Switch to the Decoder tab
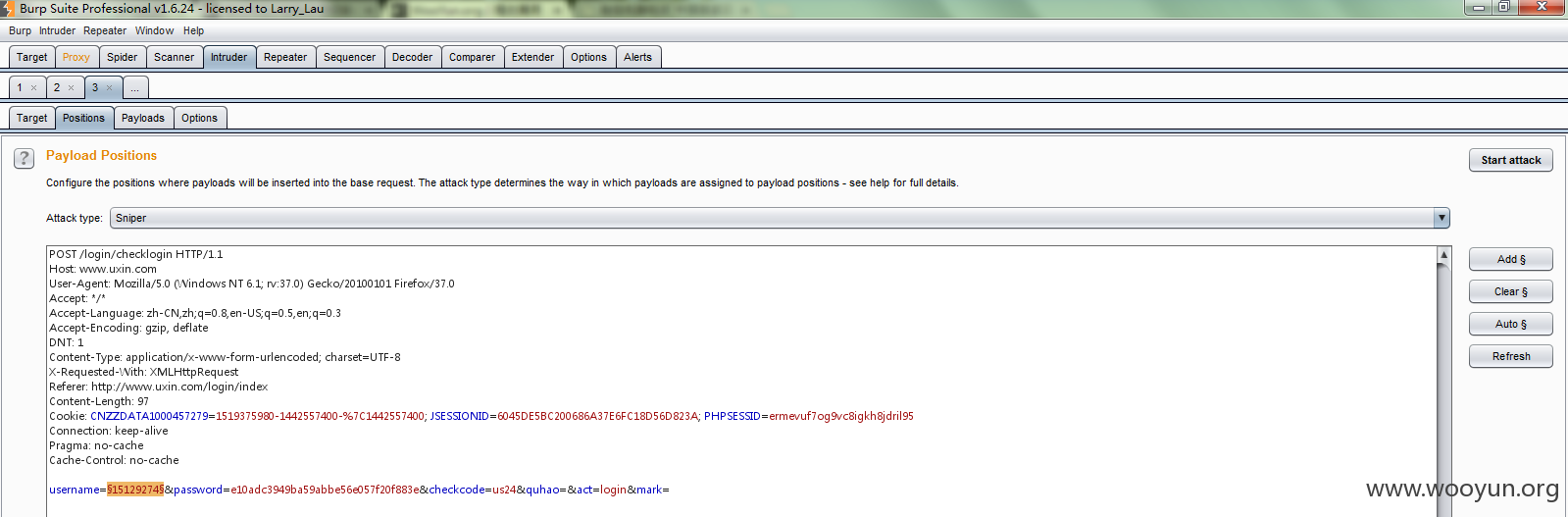The height and width of the screenshot is (517, 1568). click(413, 57)
